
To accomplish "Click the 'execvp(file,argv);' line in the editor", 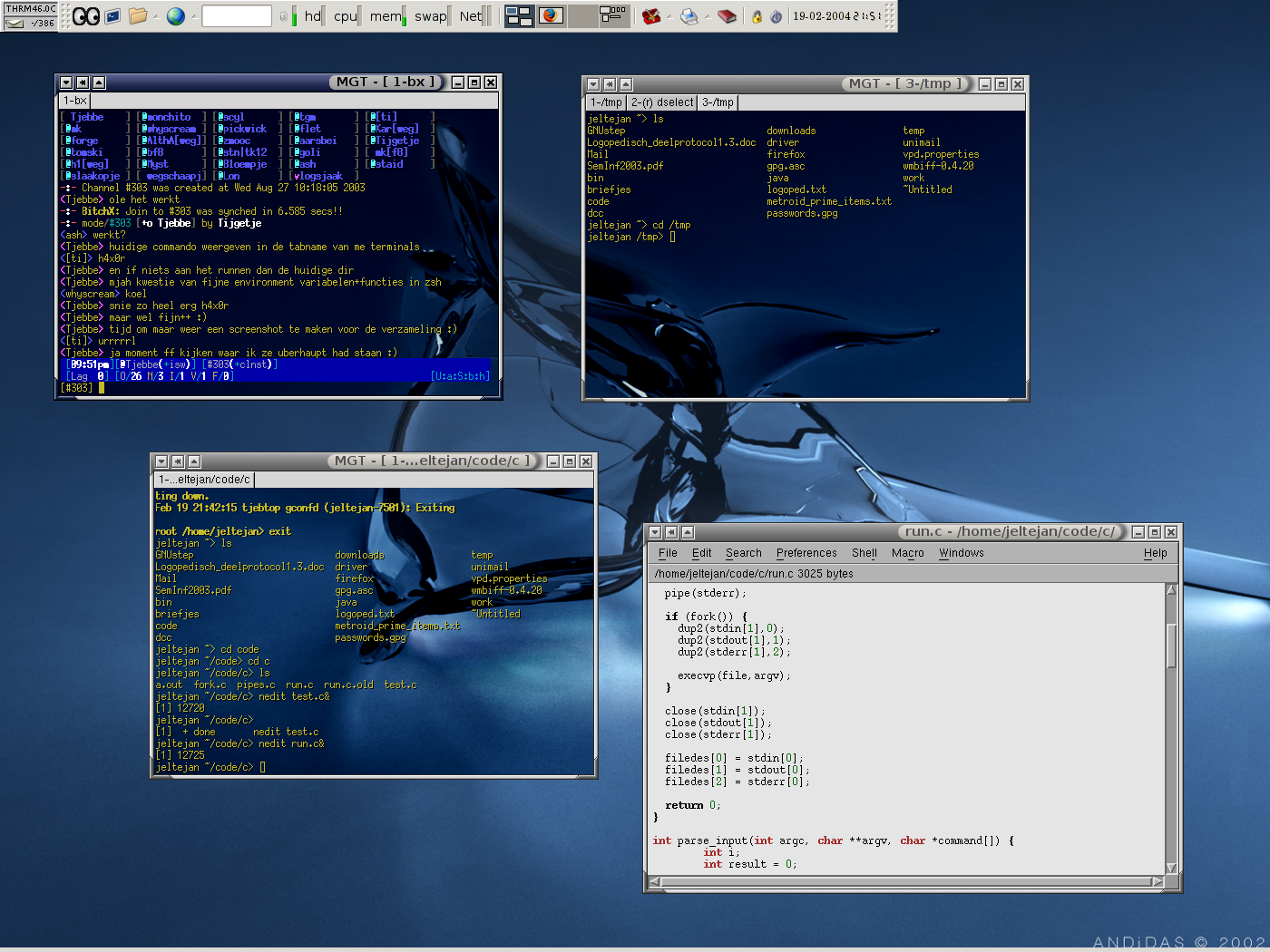I will tap(734, 675).
